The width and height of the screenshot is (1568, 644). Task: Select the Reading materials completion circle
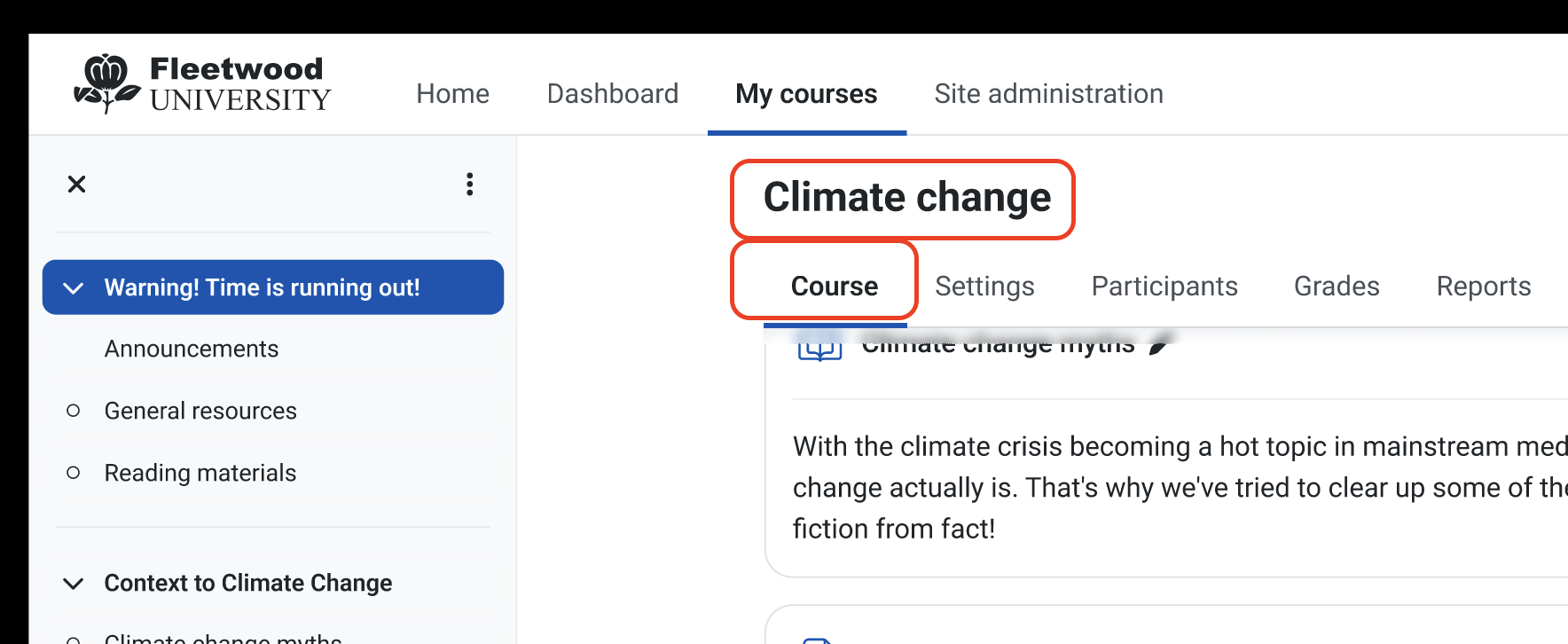click(74, 473)
